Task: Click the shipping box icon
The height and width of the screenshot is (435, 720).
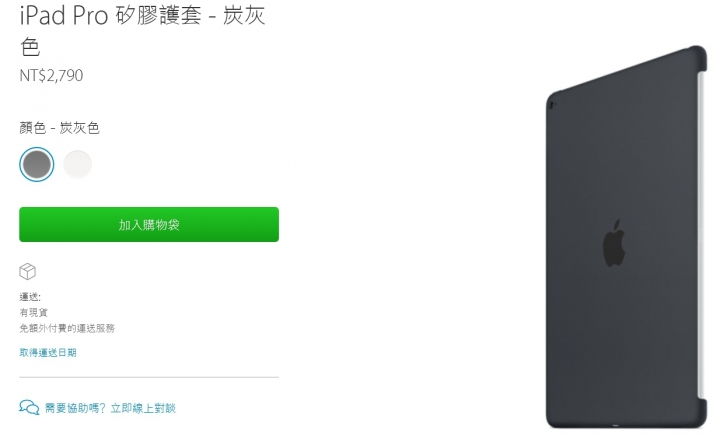Action: click(28, 271)
